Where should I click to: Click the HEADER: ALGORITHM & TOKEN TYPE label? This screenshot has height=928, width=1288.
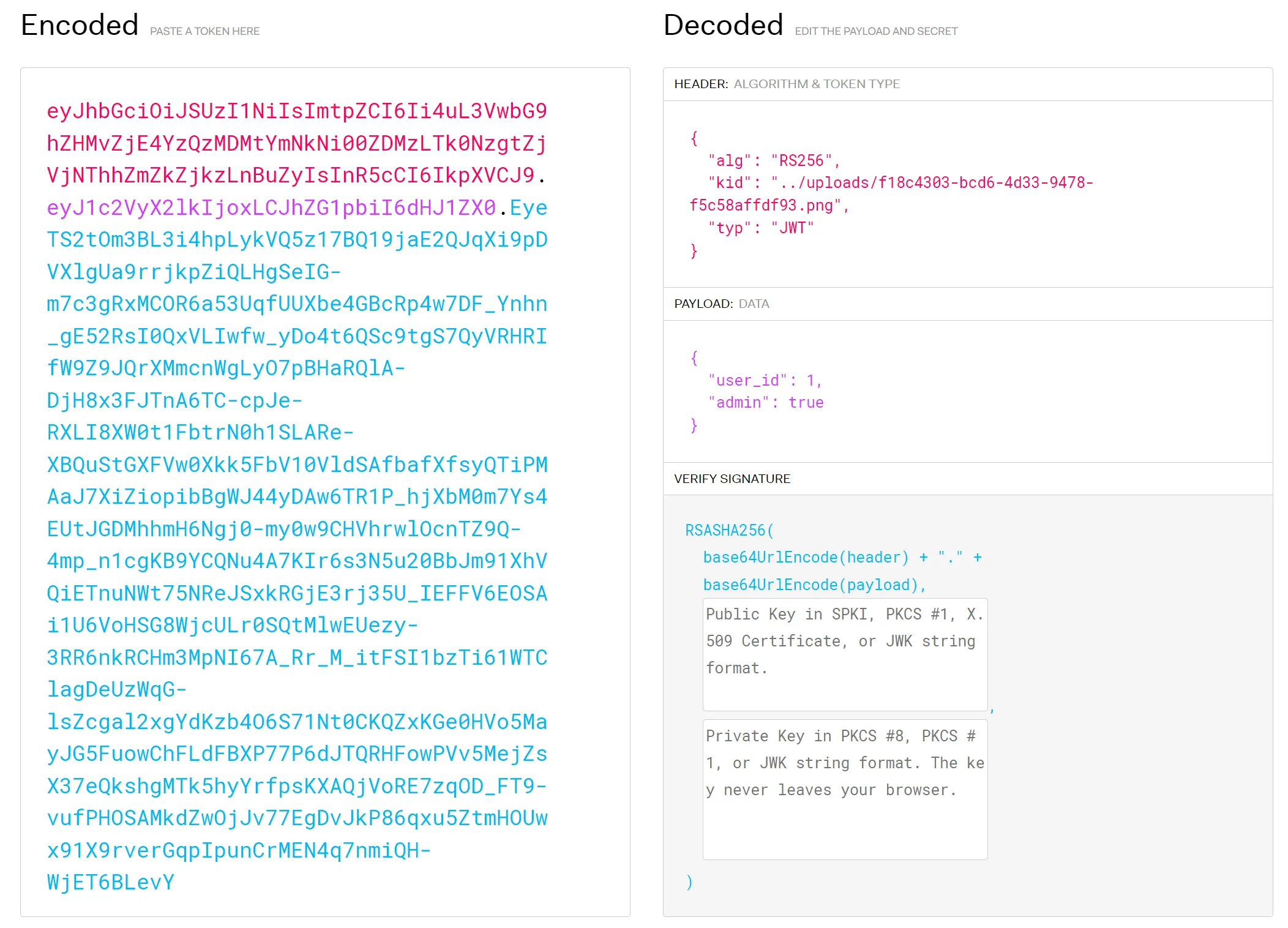[787, 84]
